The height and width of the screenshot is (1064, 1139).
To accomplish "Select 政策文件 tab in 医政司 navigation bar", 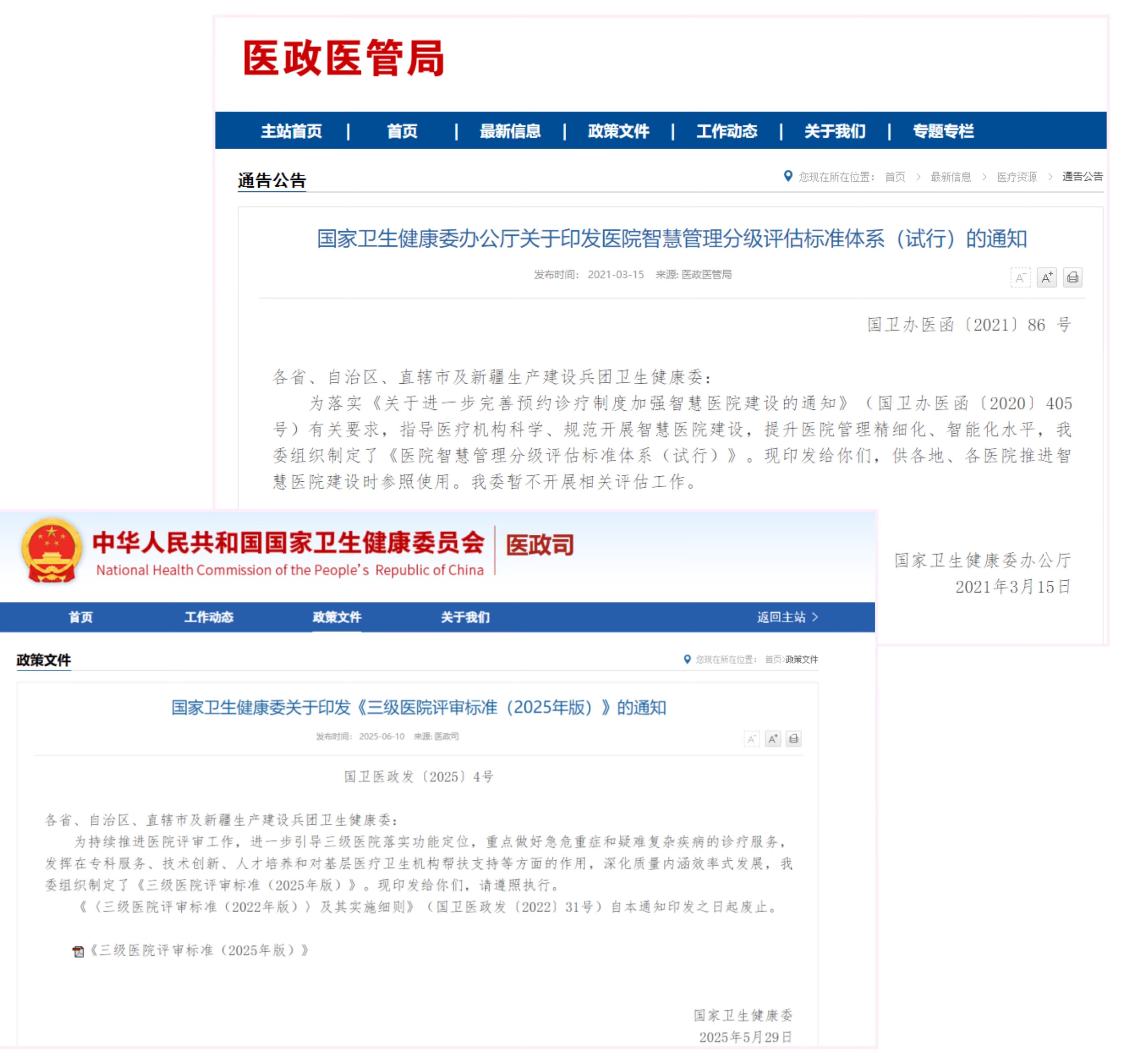I will coord(337,617).
